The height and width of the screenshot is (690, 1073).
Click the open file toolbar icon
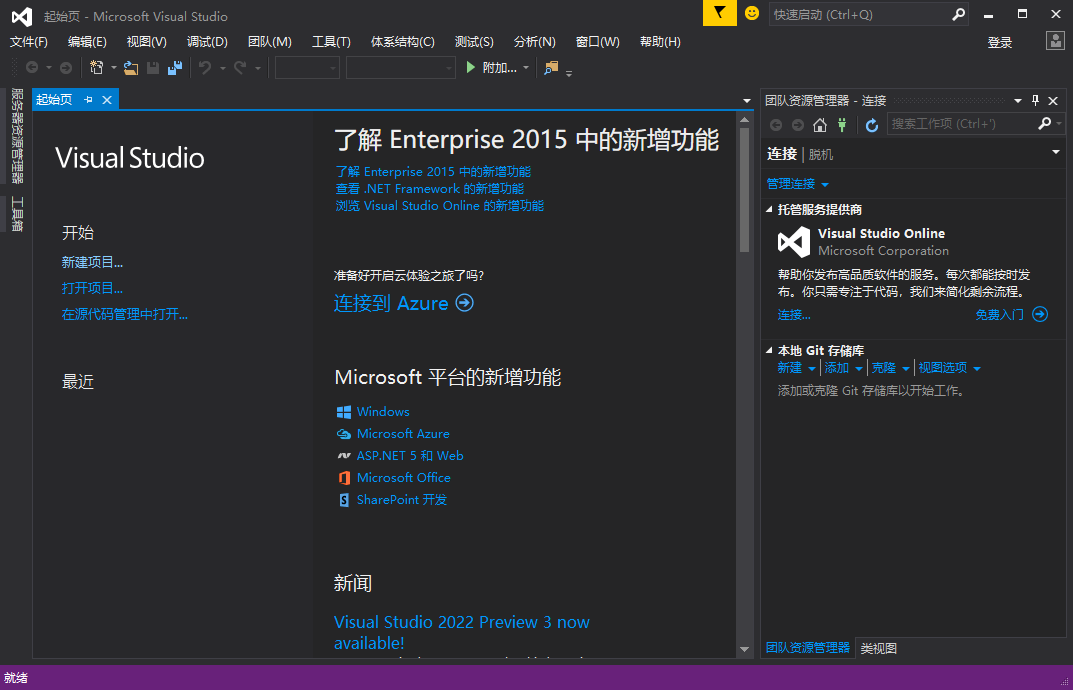point(131,67)
